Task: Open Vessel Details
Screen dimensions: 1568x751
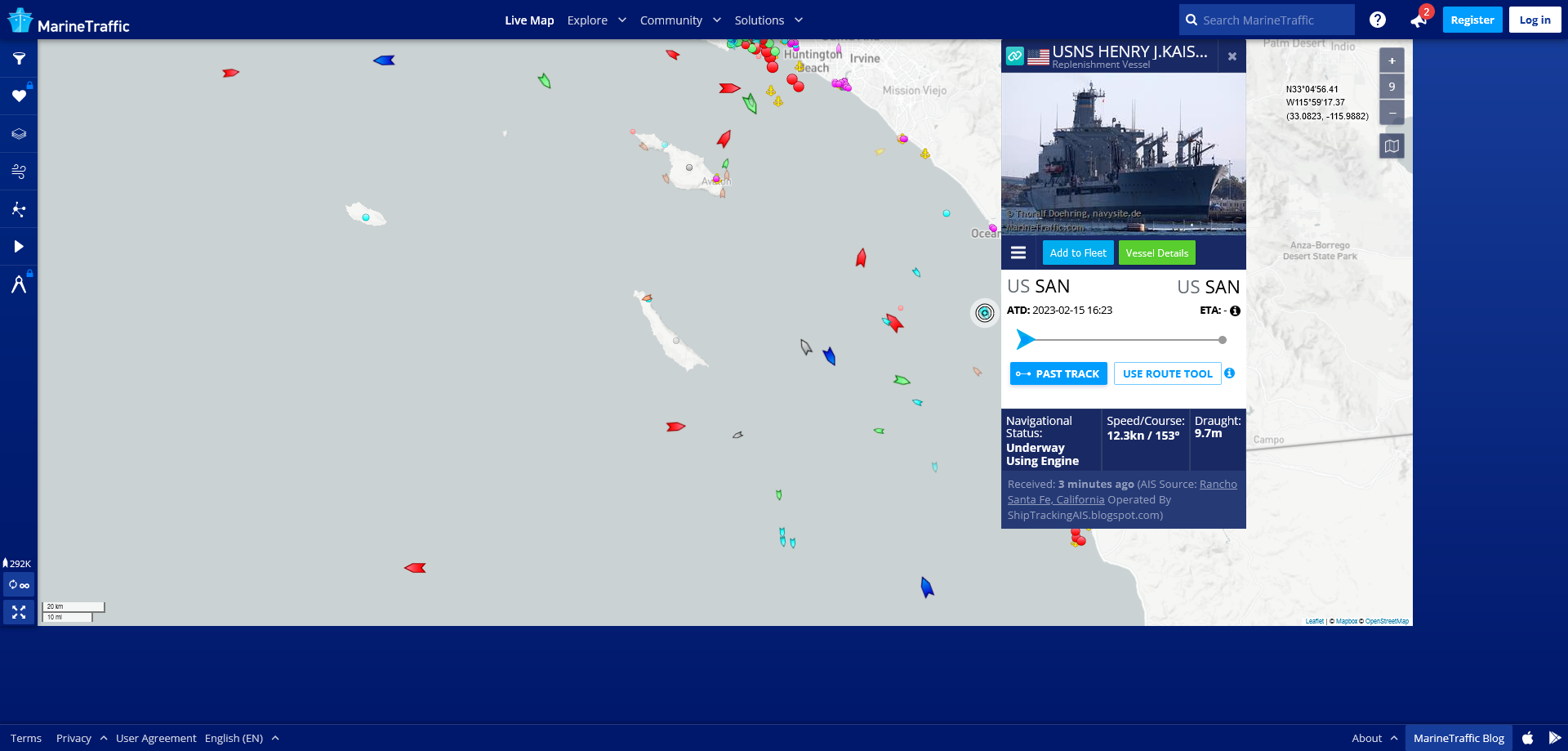Action: click(x=1157, y=253)
